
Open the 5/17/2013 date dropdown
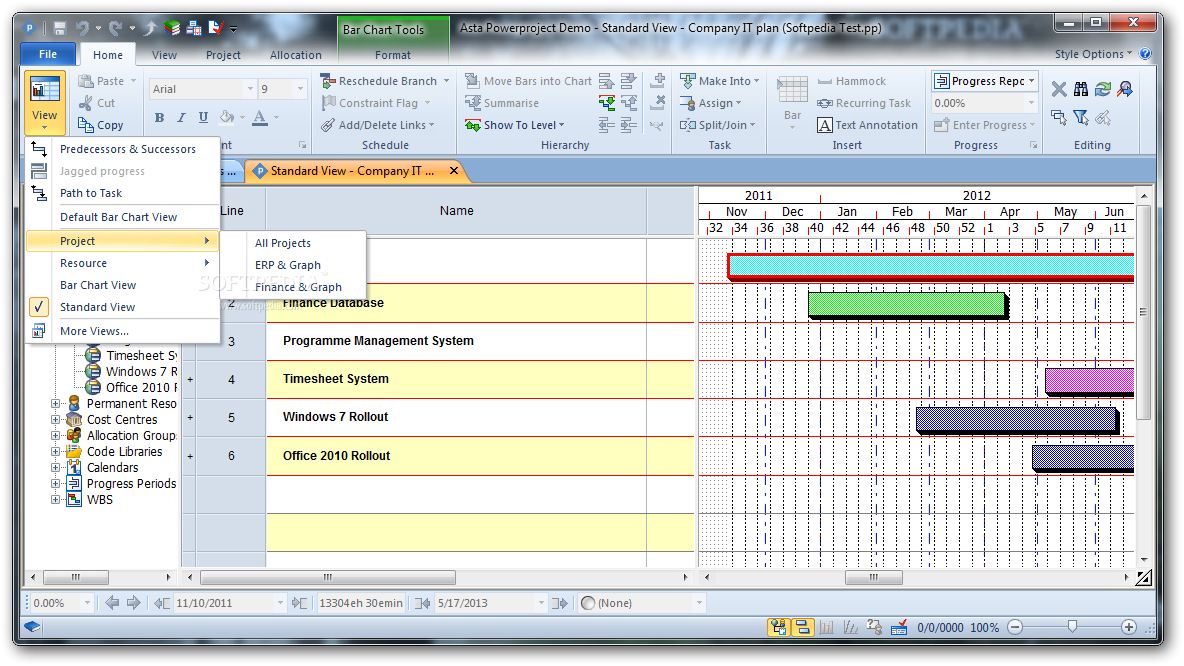pyautogui.click(x=541, y=603)
